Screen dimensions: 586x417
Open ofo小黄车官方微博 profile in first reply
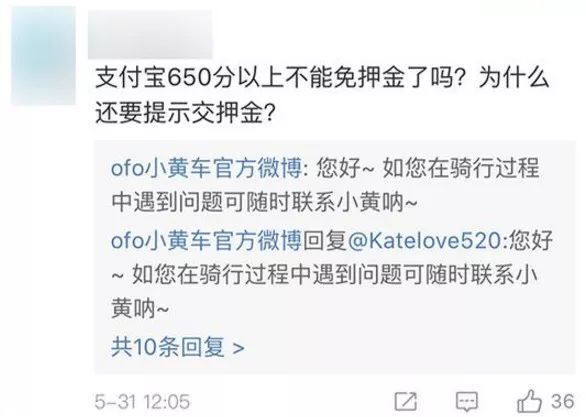click(206, 168)
